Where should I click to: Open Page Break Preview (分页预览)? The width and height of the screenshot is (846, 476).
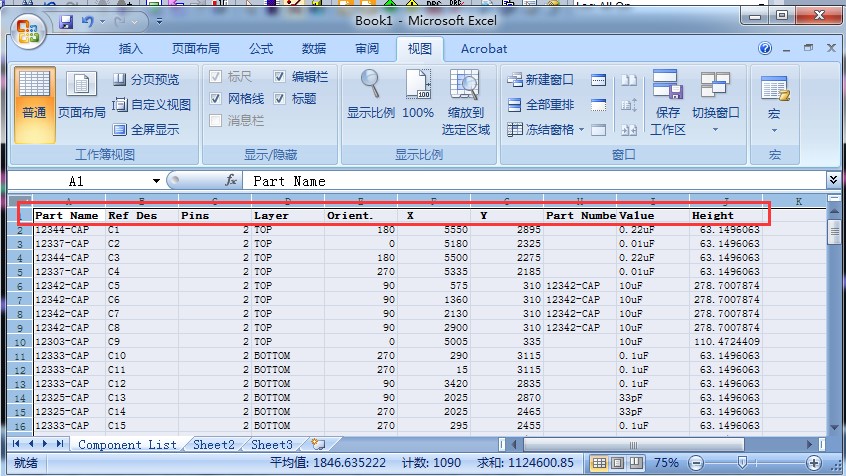[x=146, y=80]
